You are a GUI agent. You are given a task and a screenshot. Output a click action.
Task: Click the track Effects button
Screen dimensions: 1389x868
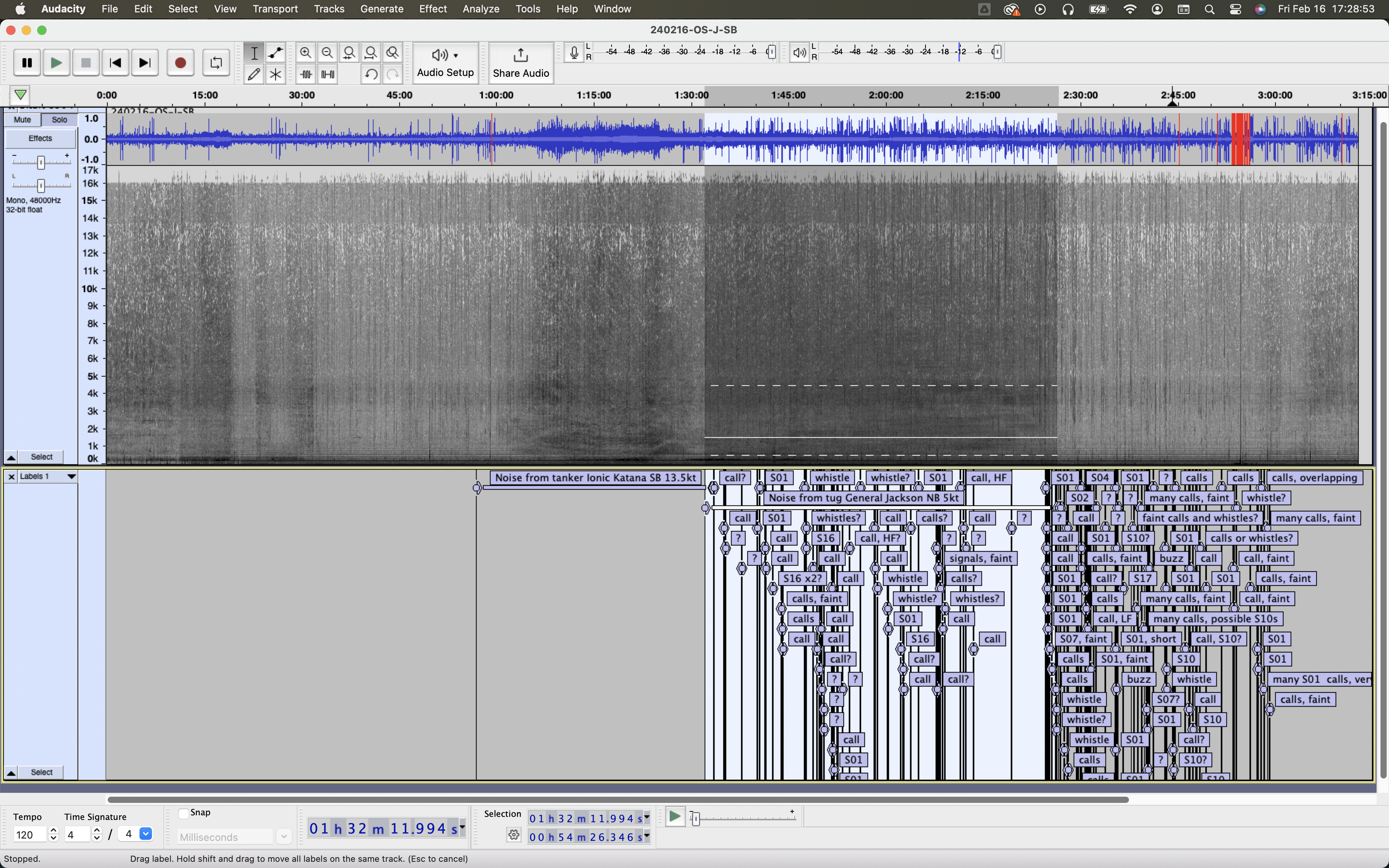pos(40,138)
